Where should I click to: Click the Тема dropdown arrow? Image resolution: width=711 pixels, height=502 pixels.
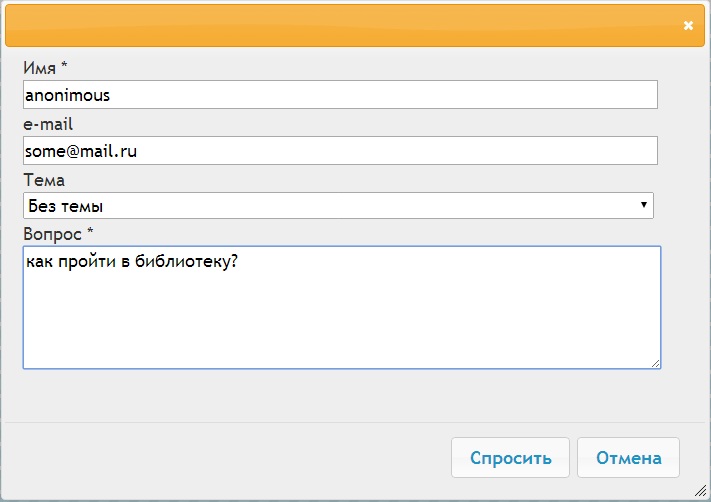[643, 205]
